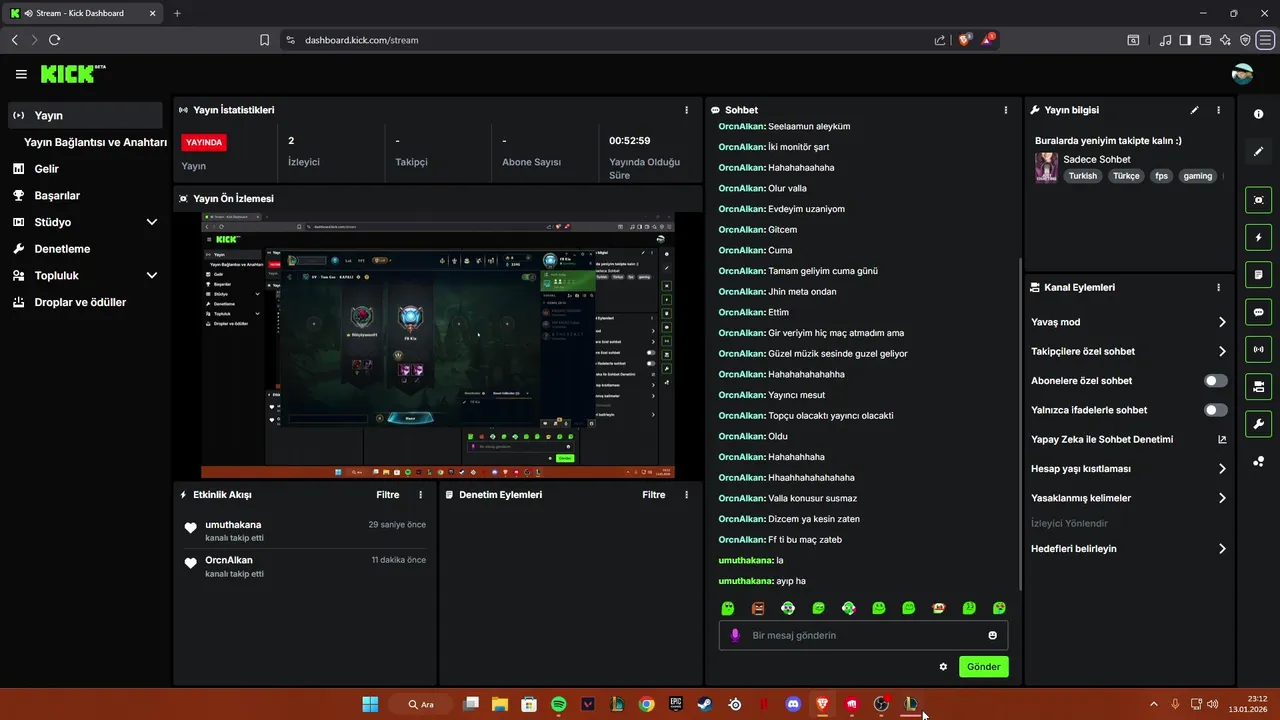This screenshot has width=1280, height=720.
Task: Open the profile avatar menu
Action: coord(1242,74)
